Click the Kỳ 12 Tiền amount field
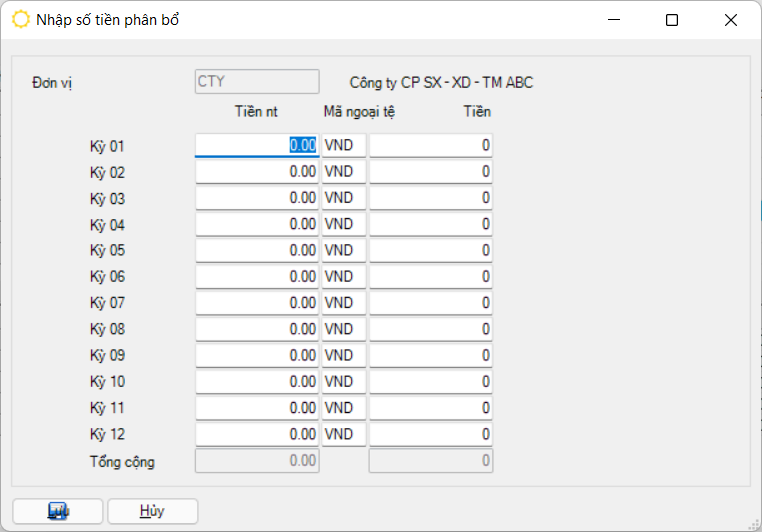Viewport: 762px width, 532px height. (x=431, y=434)
